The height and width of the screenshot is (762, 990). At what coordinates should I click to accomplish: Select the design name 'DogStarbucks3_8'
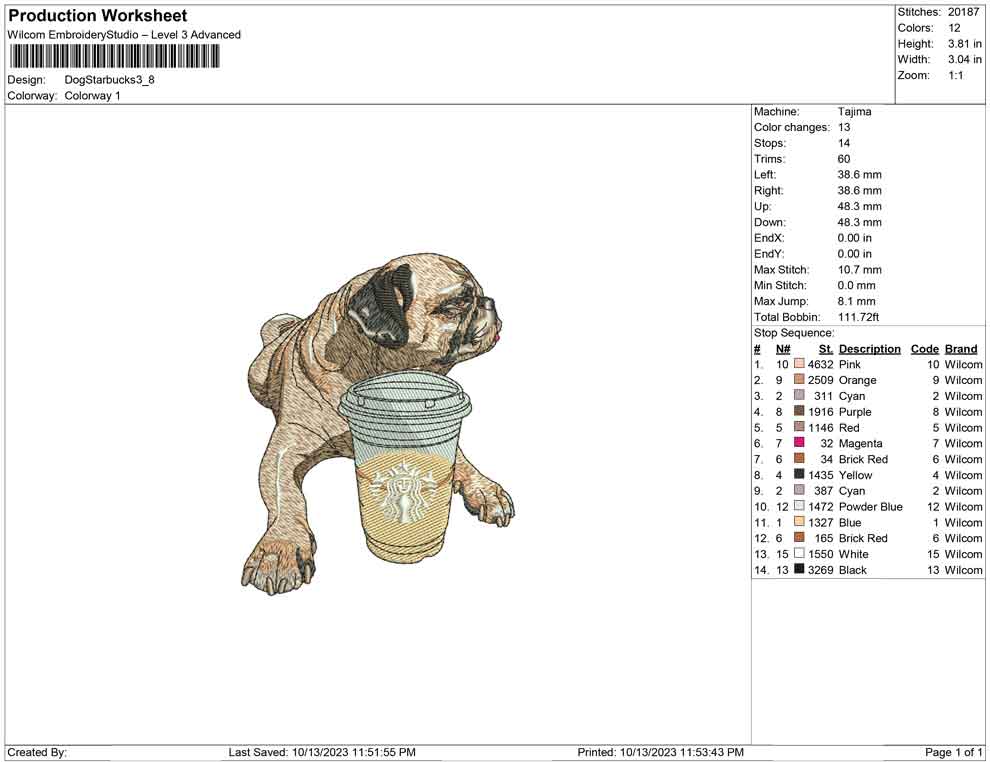tap(109, 80)
